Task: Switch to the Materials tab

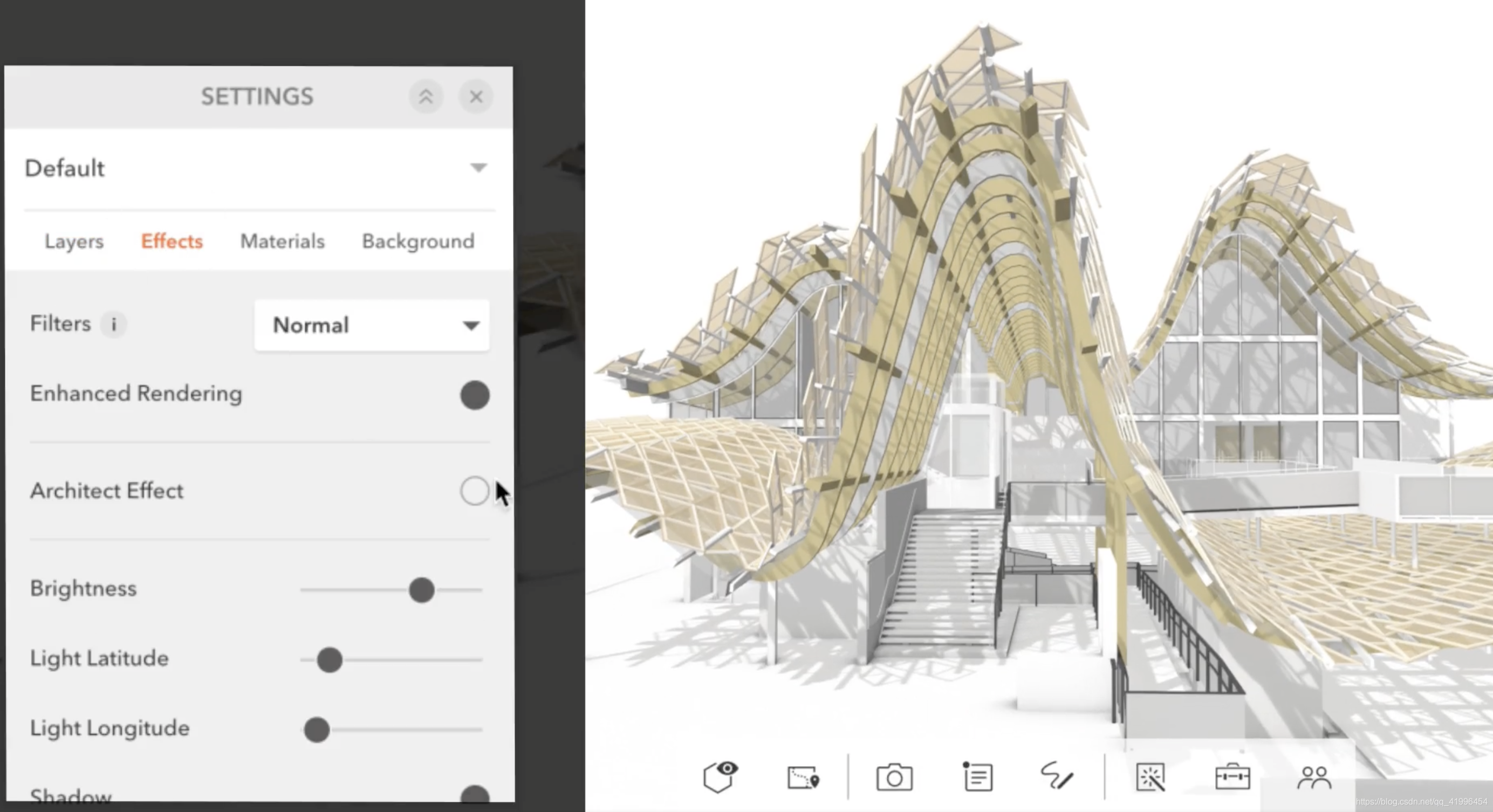Action: [282, 241]
